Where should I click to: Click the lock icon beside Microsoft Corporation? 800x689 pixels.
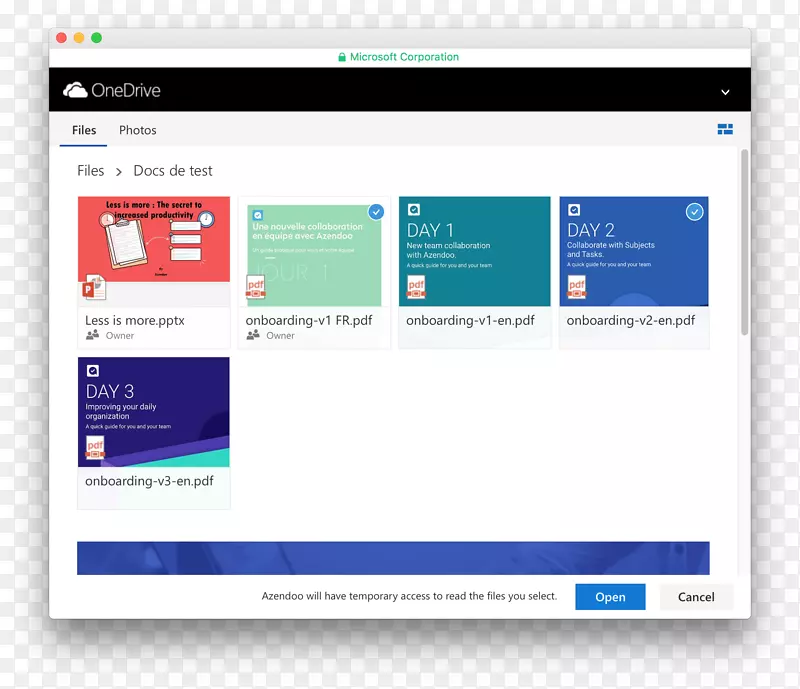coord(342,57)
